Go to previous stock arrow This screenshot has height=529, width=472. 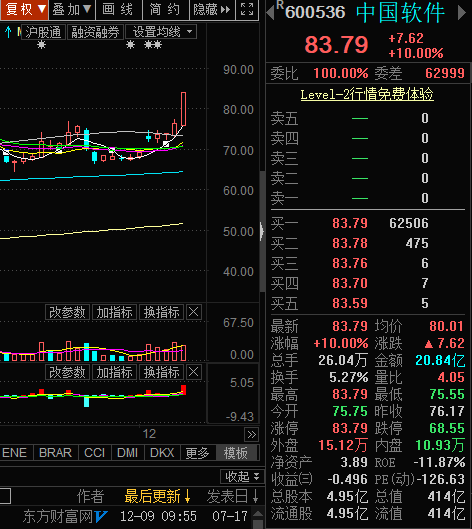[x=270, y=13]
